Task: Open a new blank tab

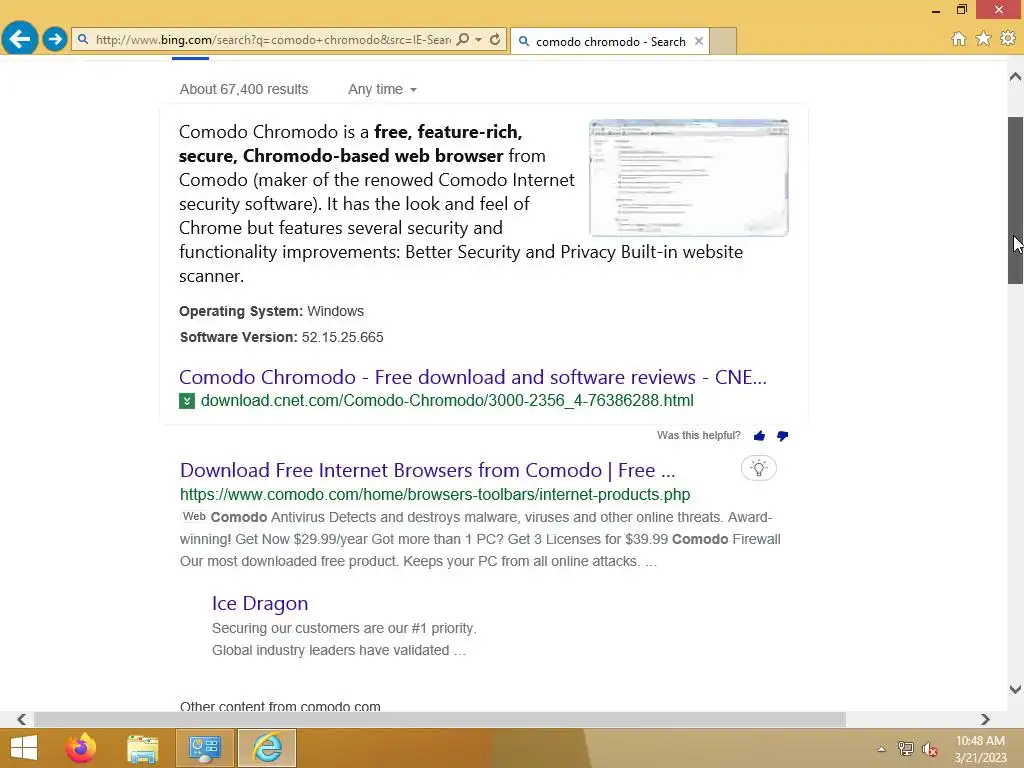Action: [x=722, y=41]
